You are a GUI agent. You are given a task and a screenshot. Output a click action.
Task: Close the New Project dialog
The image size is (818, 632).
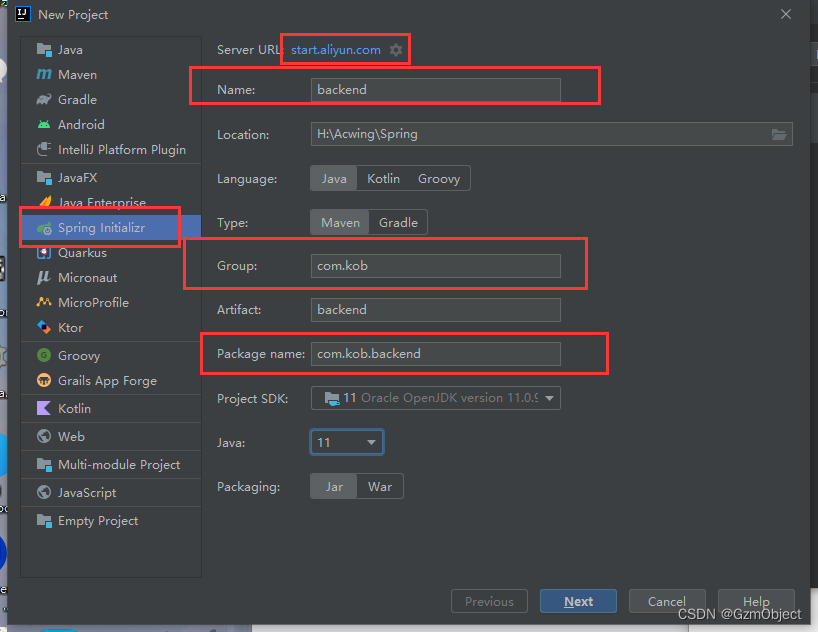786,14
